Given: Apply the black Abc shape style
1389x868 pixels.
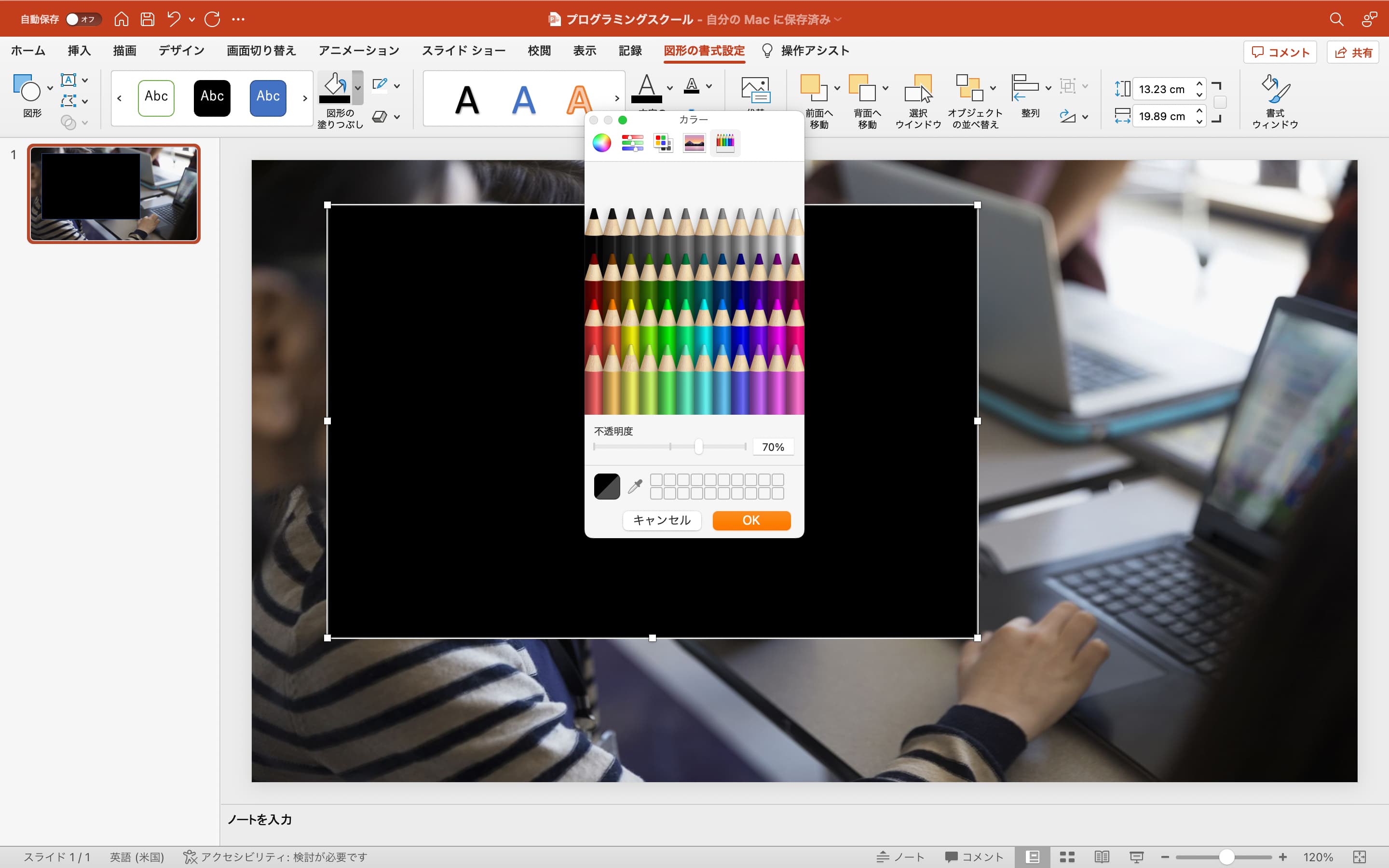Looking at the screenshot, I should pyautogui.click(x=212, y=97).
